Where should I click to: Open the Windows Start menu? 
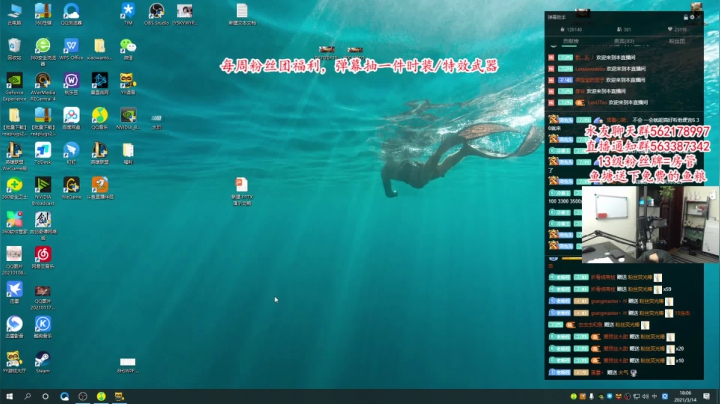click(x=9, y=396)
